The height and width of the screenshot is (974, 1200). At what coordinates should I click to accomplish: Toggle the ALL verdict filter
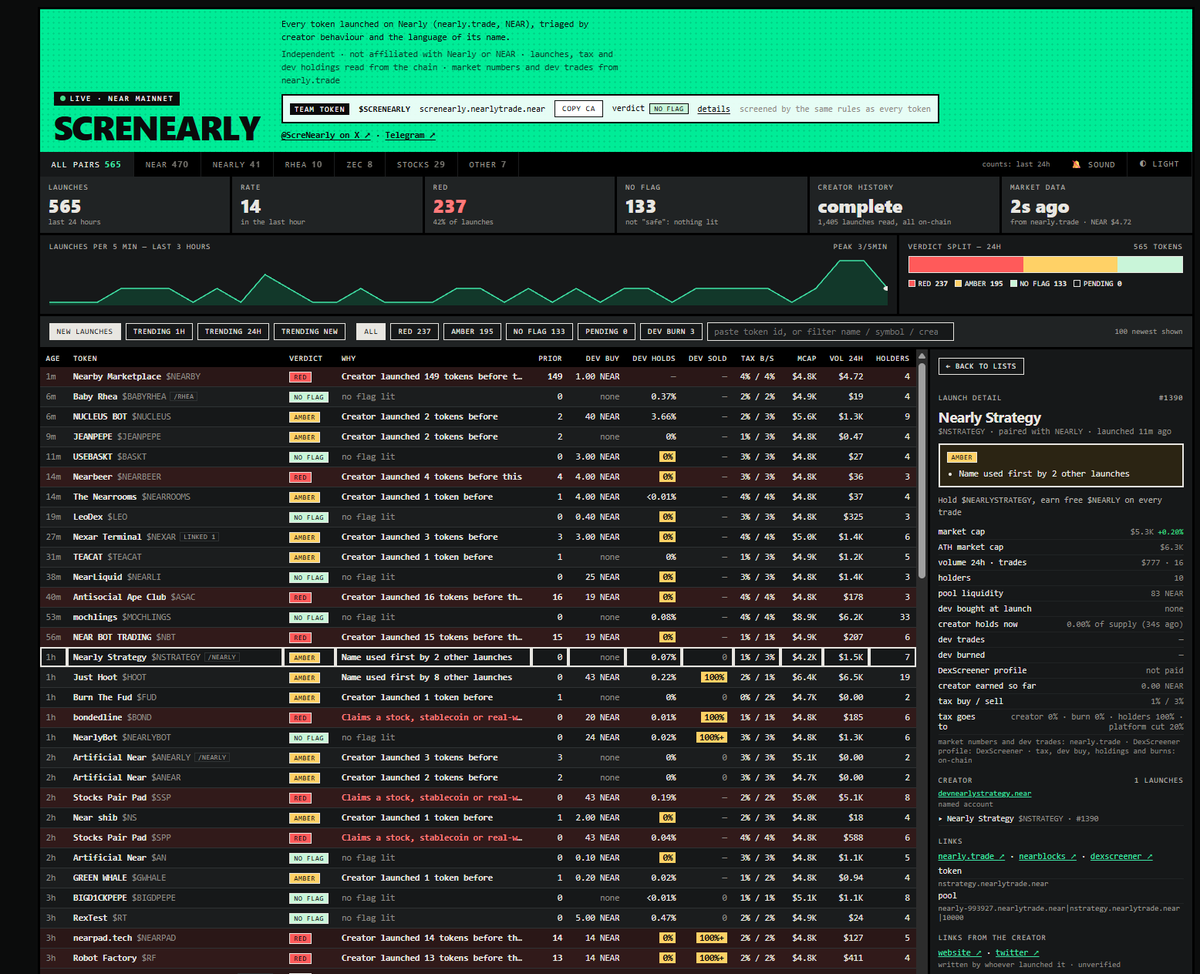click(371, 331)
